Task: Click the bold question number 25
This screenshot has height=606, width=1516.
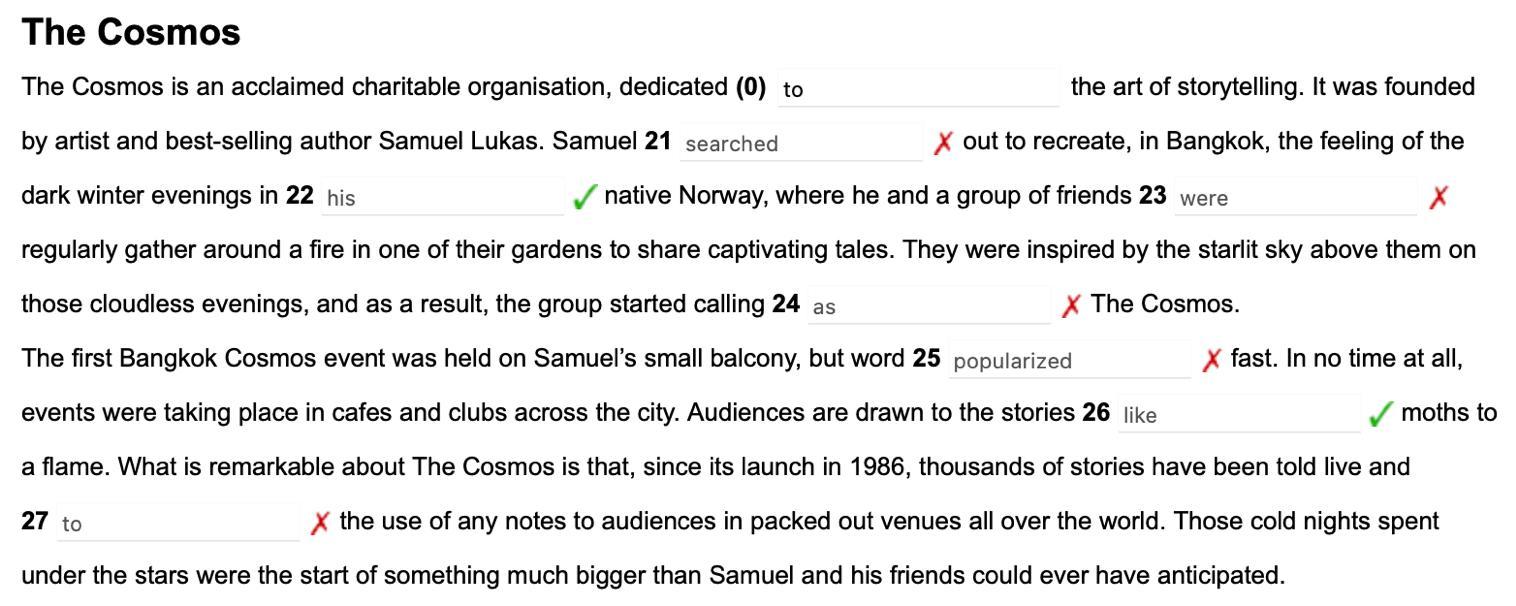Action: 926,358
